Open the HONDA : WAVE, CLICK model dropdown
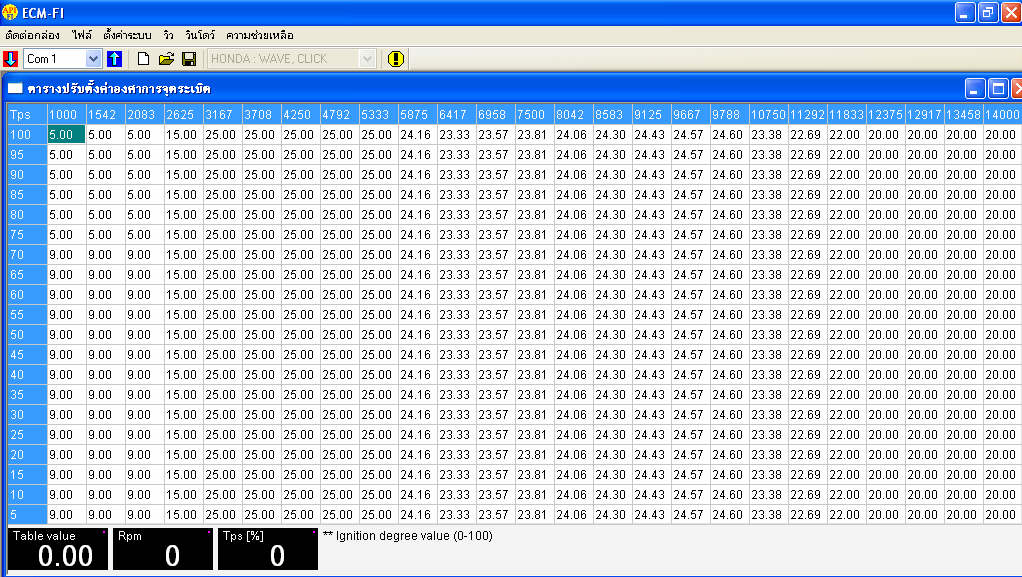Screen dimensions: 1022x577 pos(367,59)
